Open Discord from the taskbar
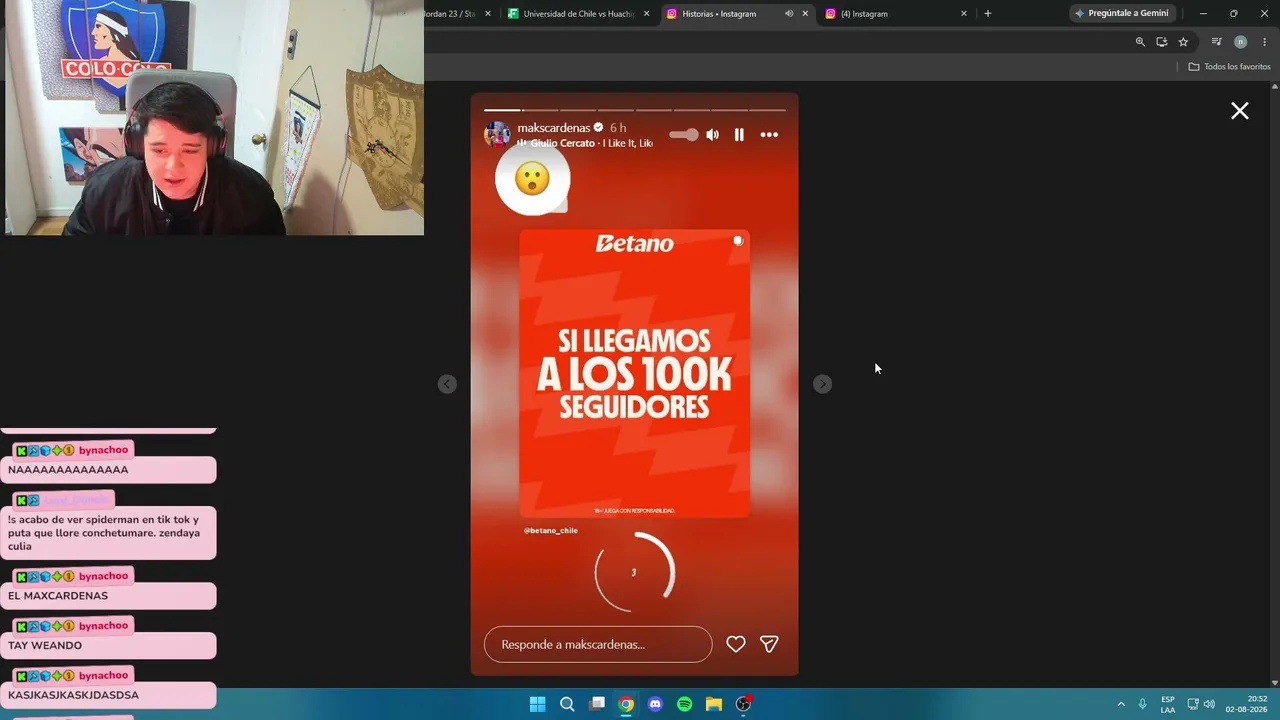The width and height of the screenshot is (1280, 720). click(655, 704)
